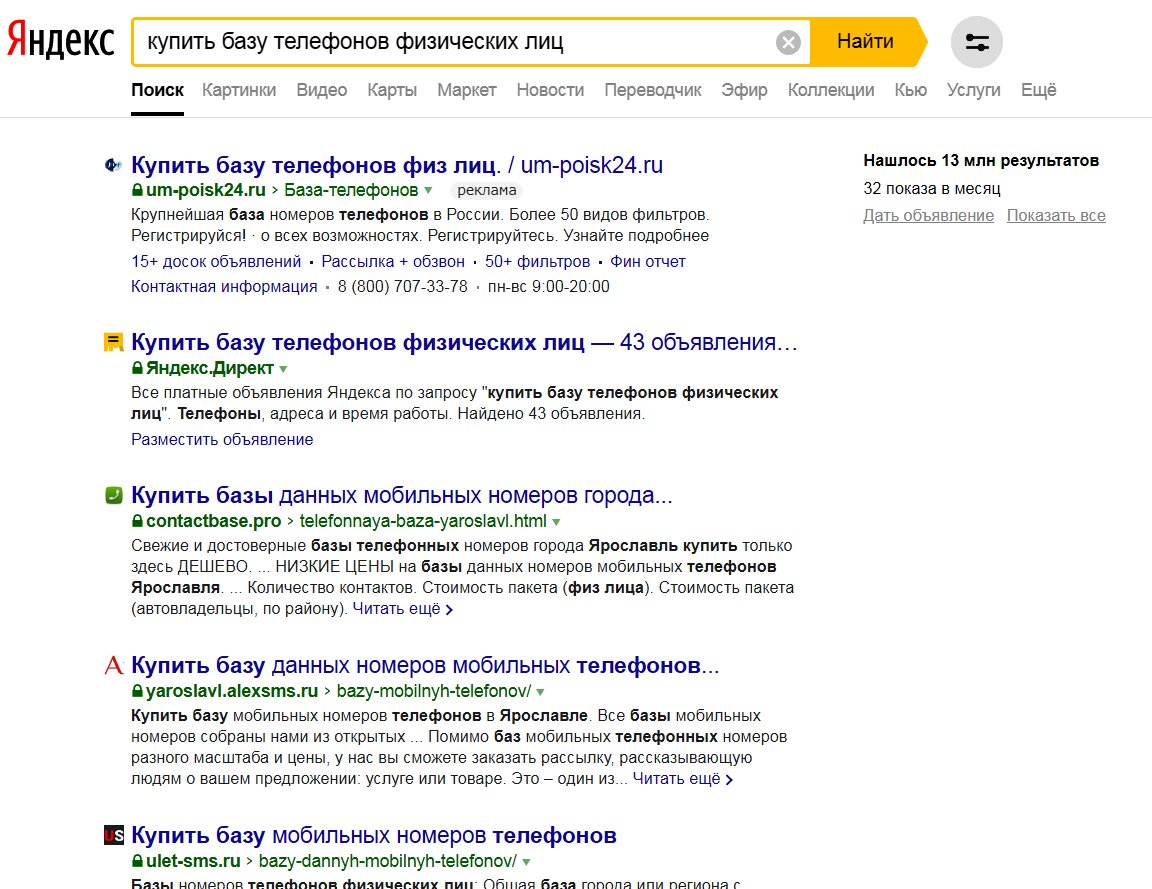
Task: Click um-poisk24.ru green domain link
Action: (x=206, y=190)
